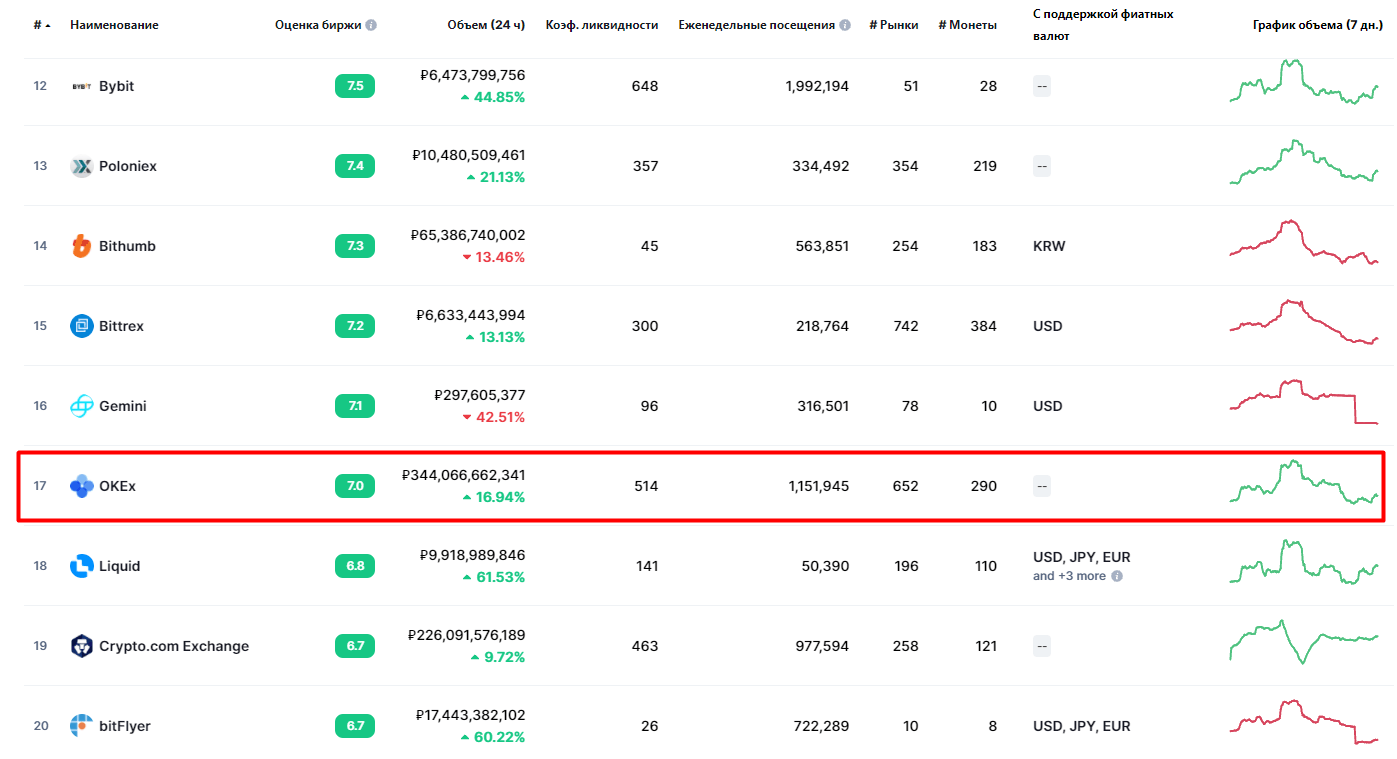Select Bithumb volume '₽65,386,740,002'
Screen dimensions: 1397x759
pos(468,235)
